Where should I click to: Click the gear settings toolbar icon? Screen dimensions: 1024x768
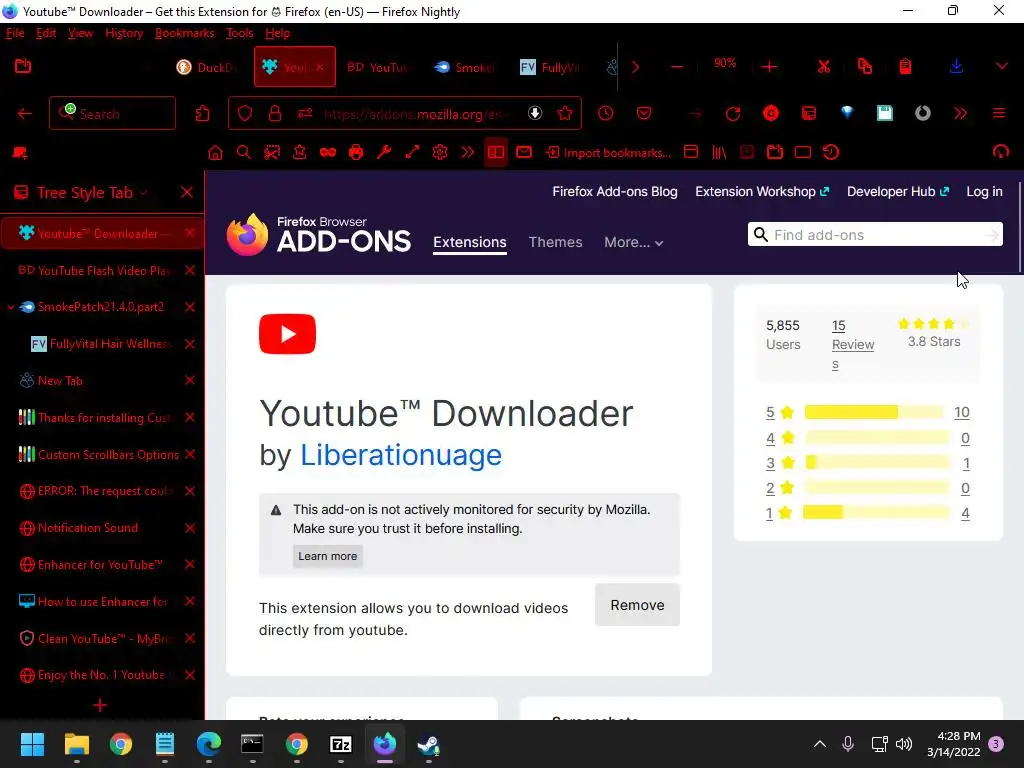point(440,153)
